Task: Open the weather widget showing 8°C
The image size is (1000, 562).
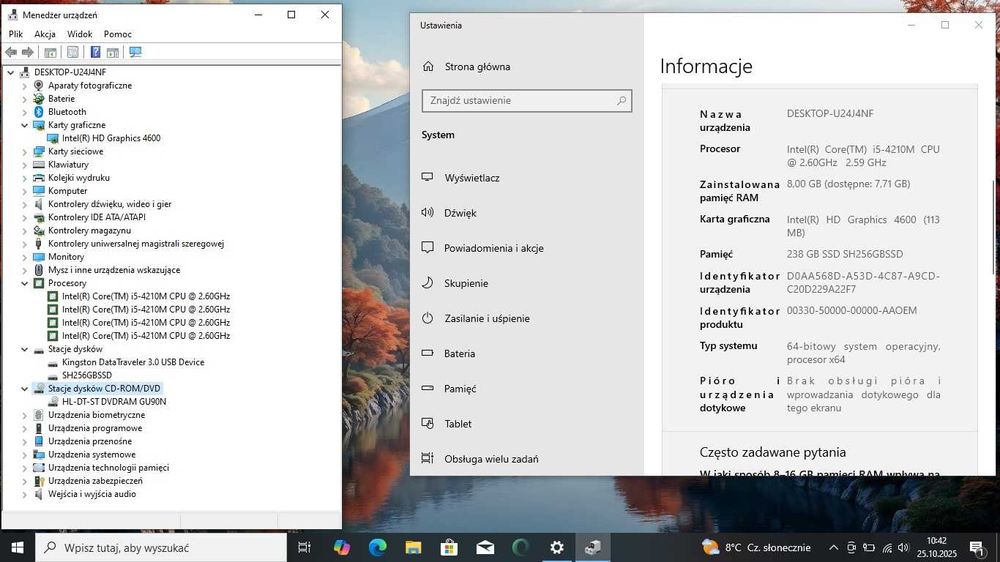Action: 756,547
